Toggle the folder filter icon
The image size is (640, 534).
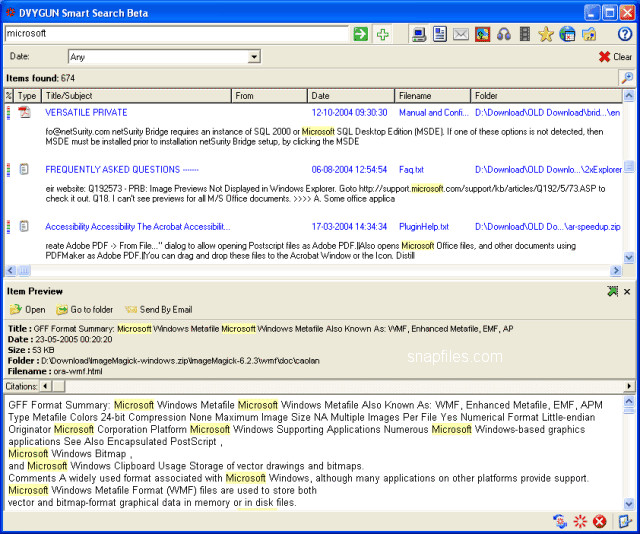(589, 34)
